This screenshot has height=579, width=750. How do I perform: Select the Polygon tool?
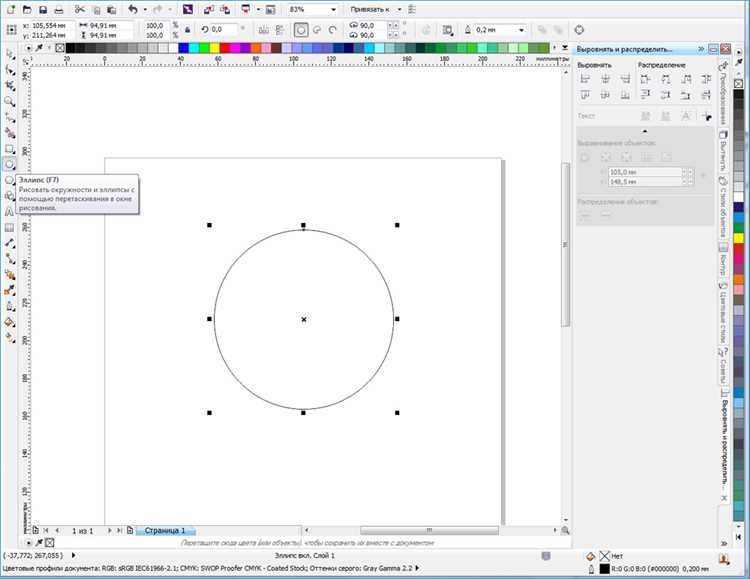tap(10, 180)
